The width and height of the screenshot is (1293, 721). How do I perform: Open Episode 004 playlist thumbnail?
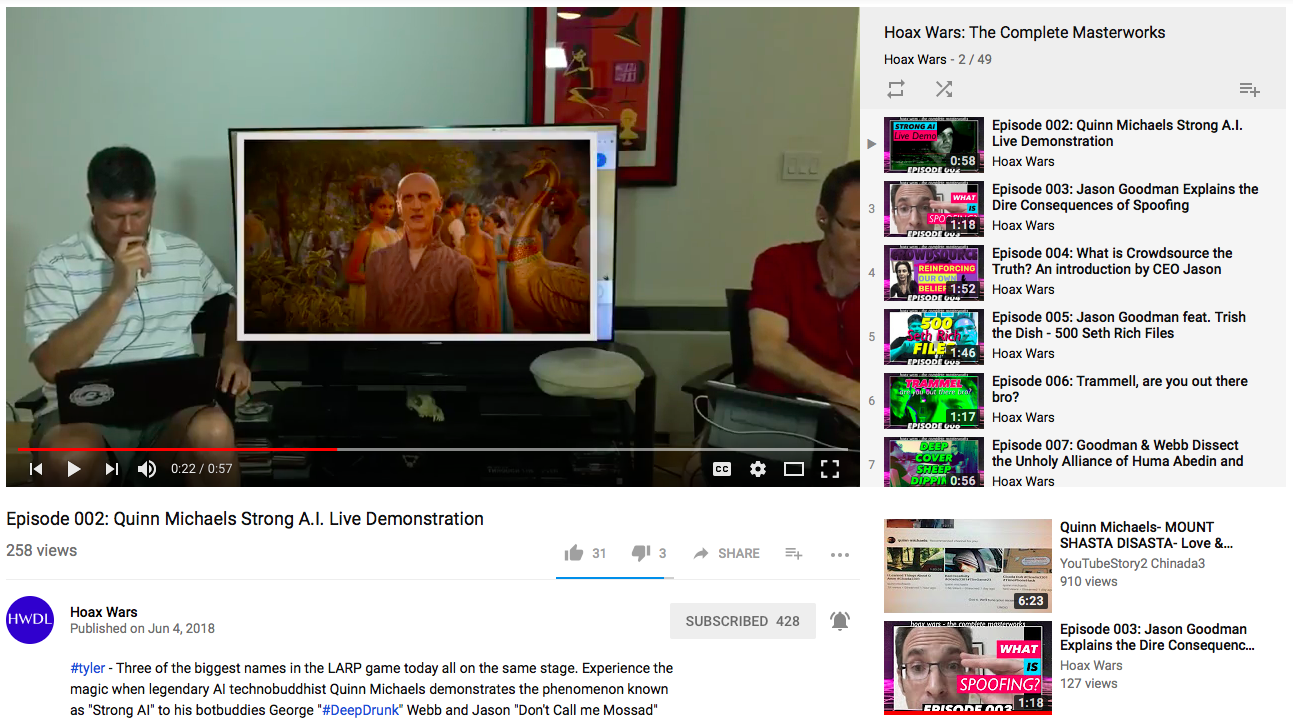click(x=934, y=272)
